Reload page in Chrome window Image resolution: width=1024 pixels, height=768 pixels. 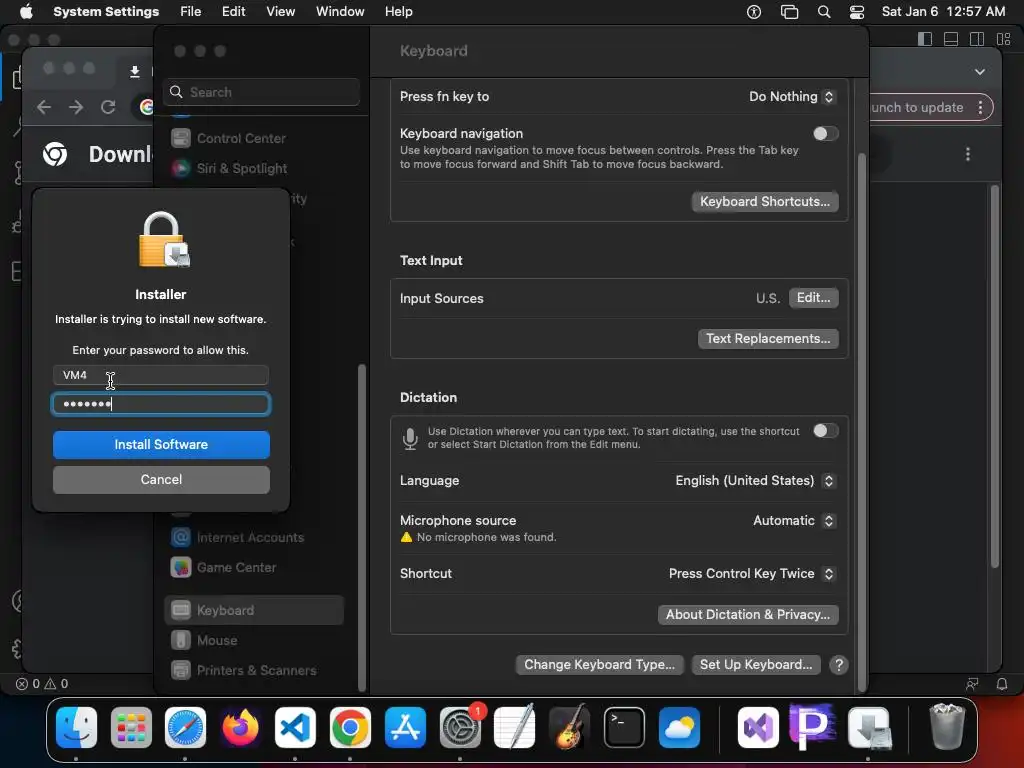(x=108, y=107)
